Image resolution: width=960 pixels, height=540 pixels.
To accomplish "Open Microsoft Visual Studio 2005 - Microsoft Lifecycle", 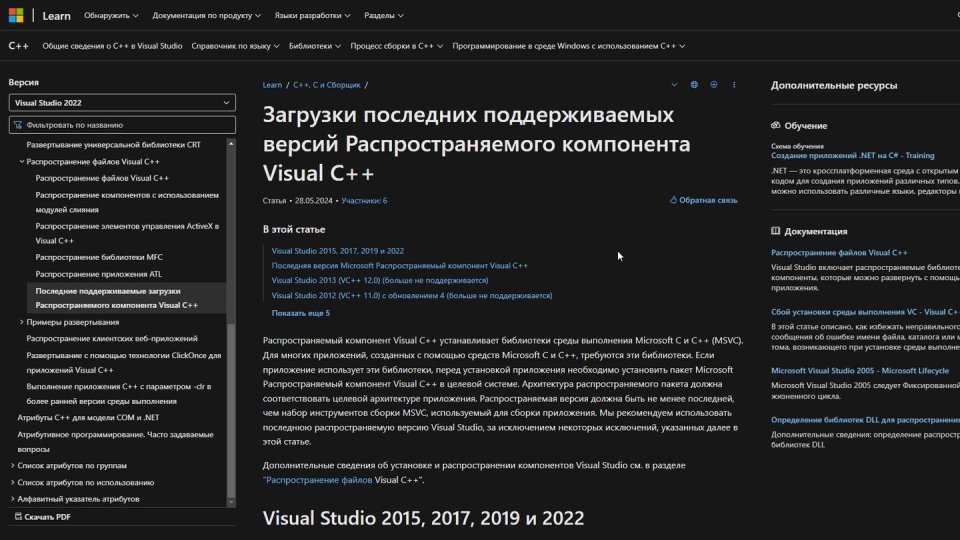I will tap(860, 370).
